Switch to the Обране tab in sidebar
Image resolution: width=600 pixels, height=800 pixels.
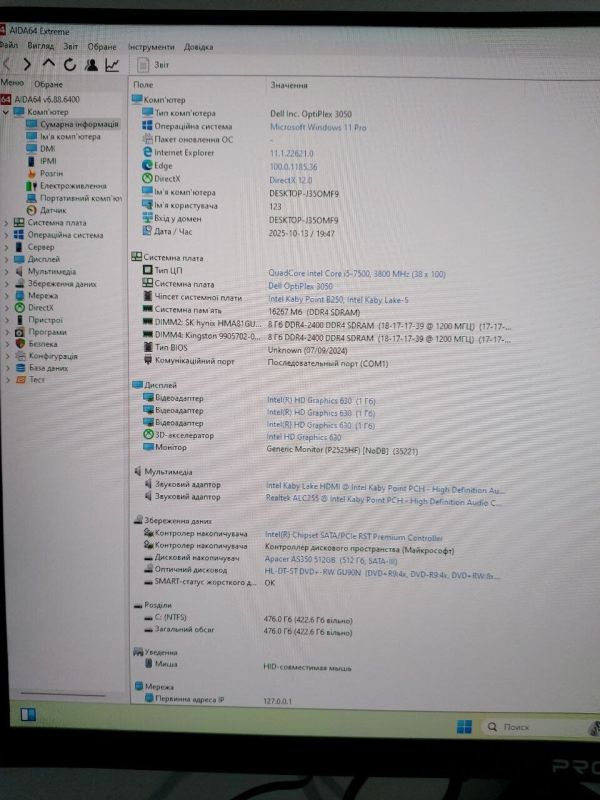[x=48, y=84]
